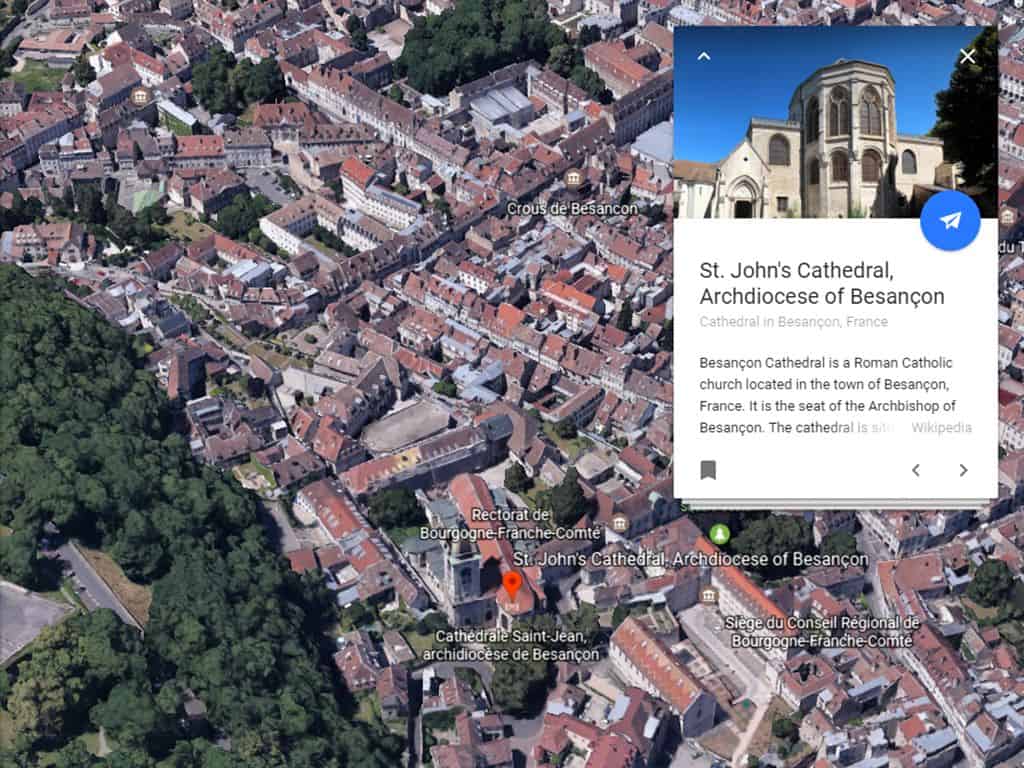Select the green park marker icon

coord(719,533)
